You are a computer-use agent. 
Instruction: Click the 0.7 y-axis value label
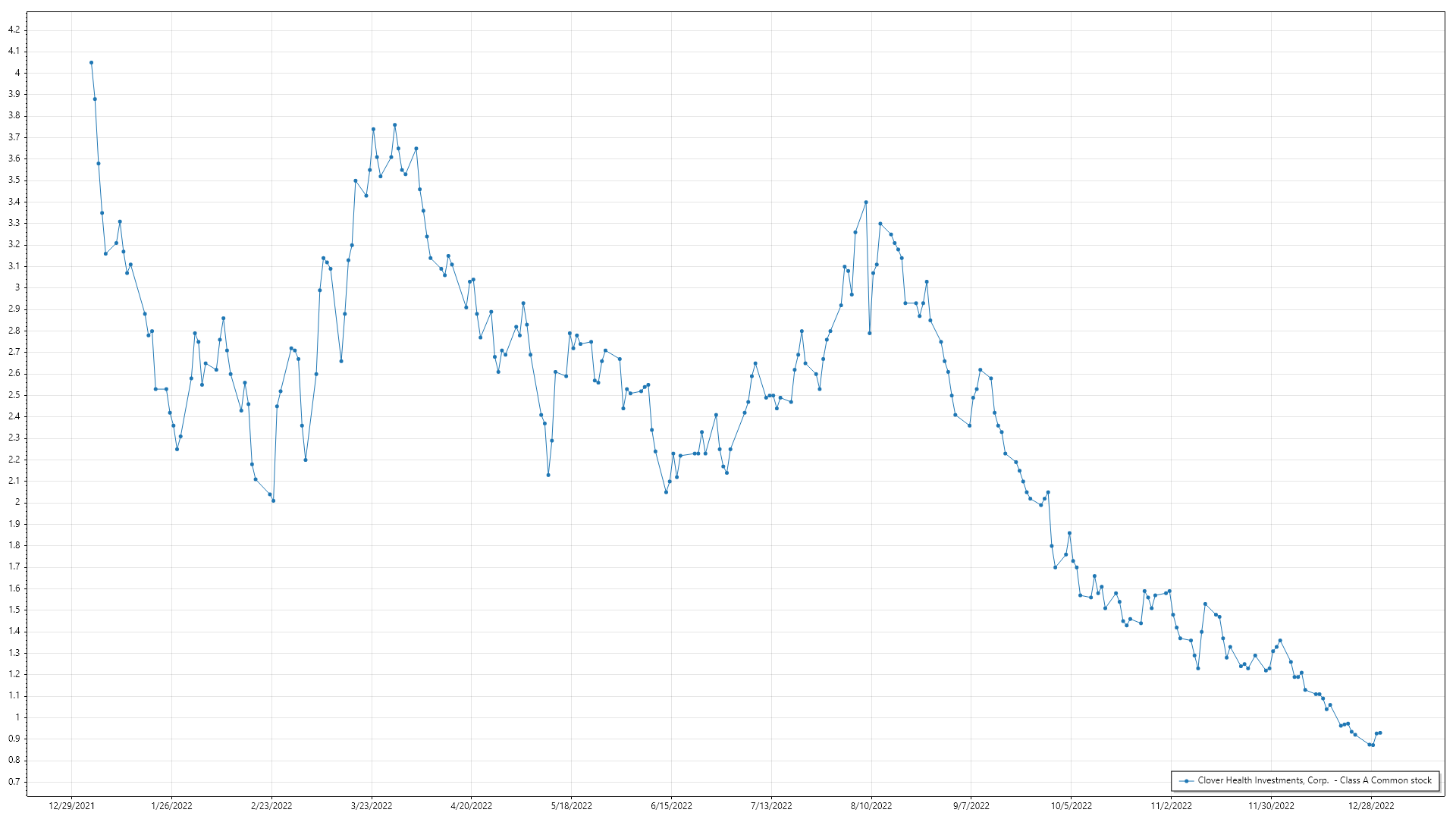pyautogui.click(x=14, y=781)
